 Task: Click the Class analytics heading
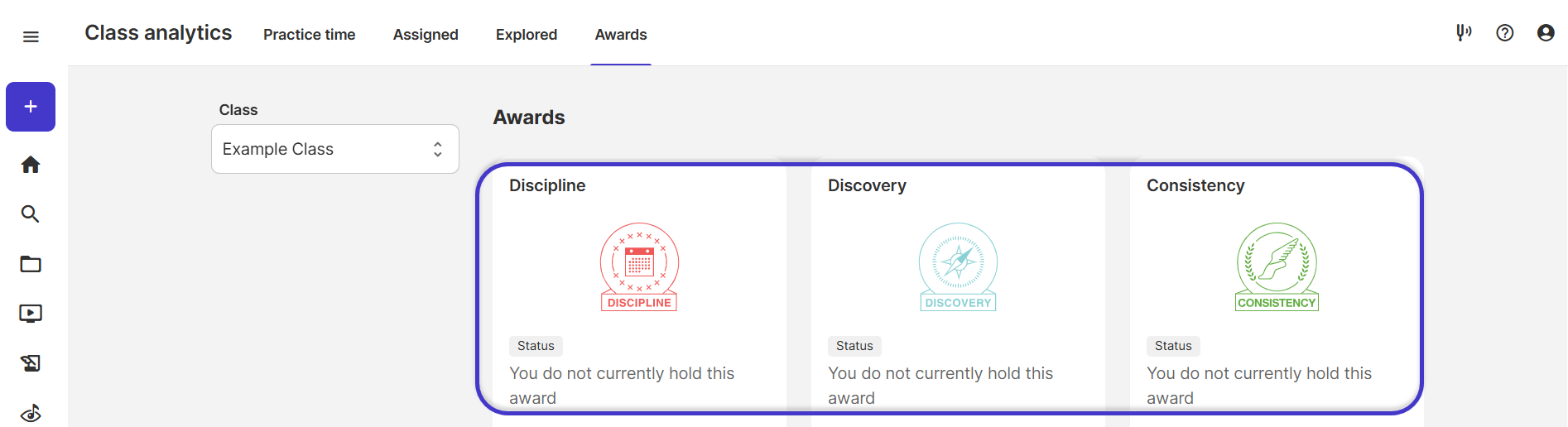pyautogui.click(x=158, y=33)
